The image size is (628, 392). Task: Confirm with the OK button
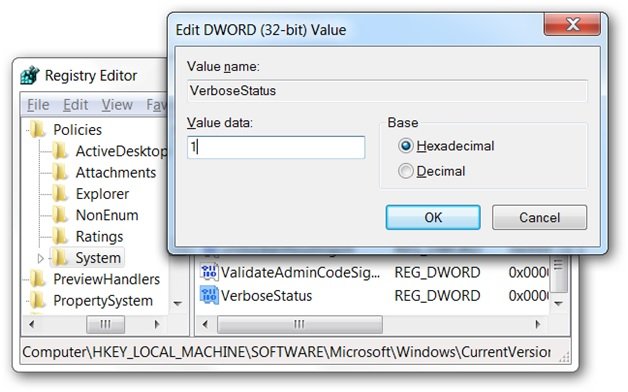[x=433, y=217]
